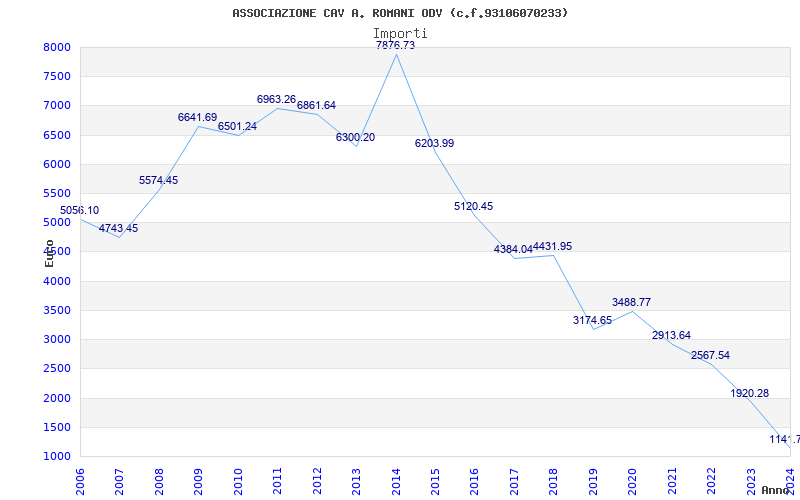The height and width of the screenshot is (500, 800).
Task: Click the data label 6641.69
Action: coord(197,117)
